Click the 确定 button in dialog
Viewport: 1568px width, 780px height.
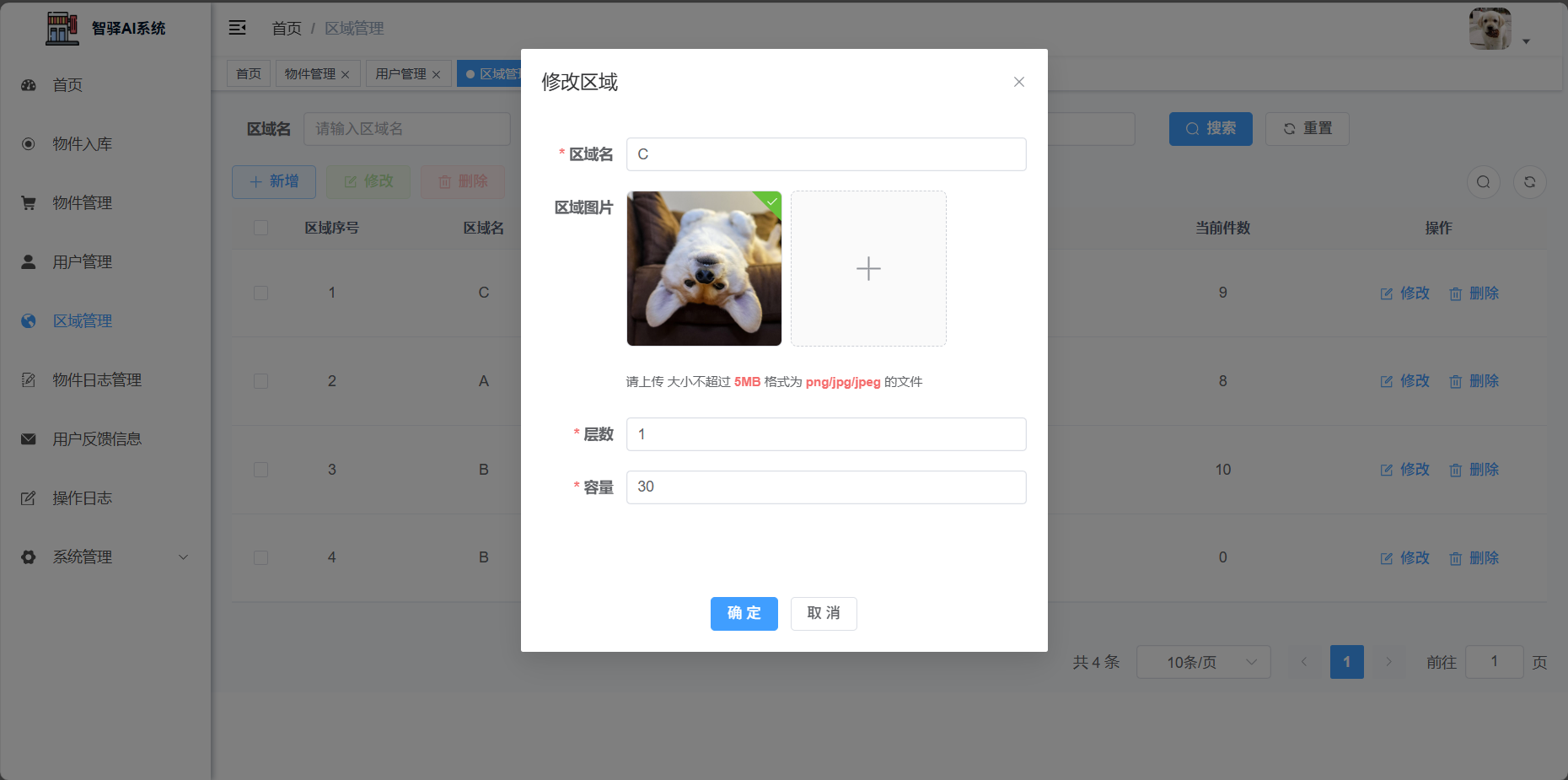[x=744, y=614]
